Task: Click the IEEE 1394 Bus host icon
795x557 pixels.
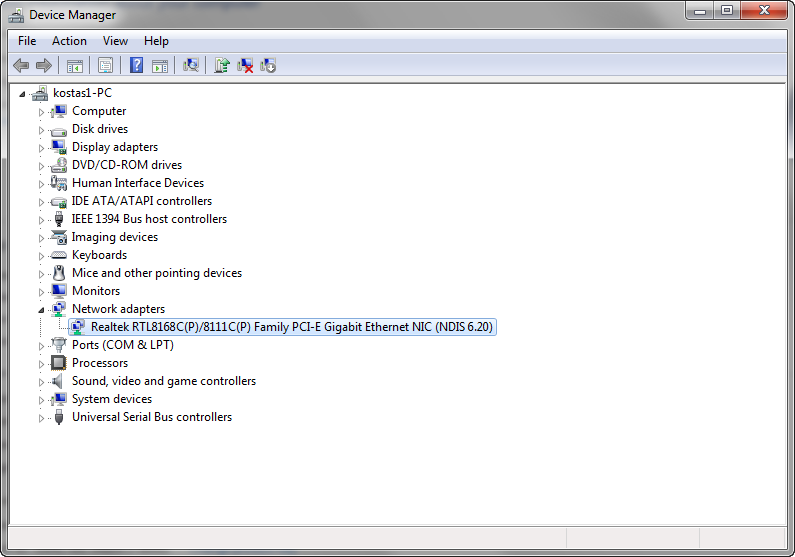Action: coord(59,219)
